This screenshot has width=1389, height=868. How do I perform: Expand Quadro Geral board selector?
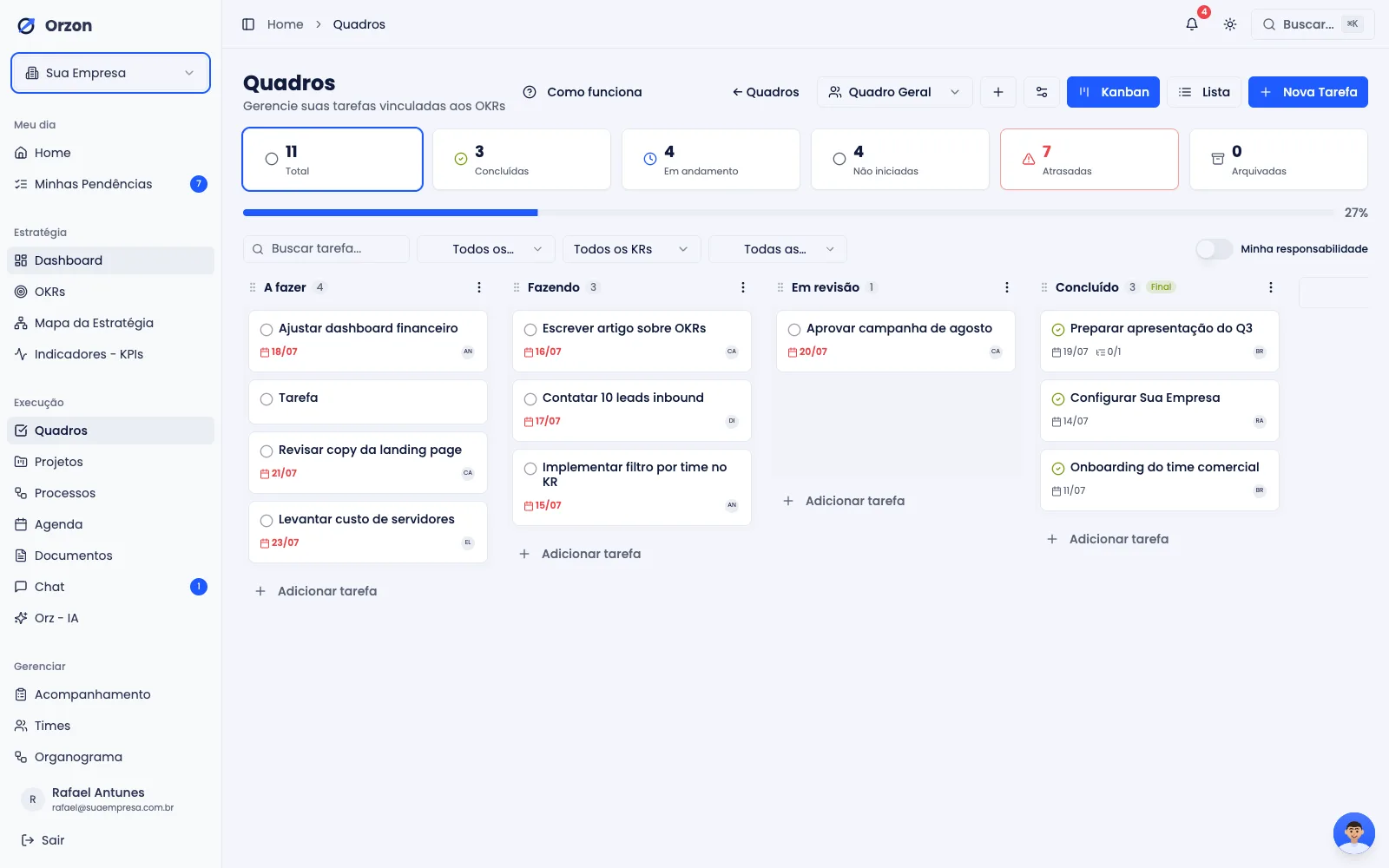[894, 92]
